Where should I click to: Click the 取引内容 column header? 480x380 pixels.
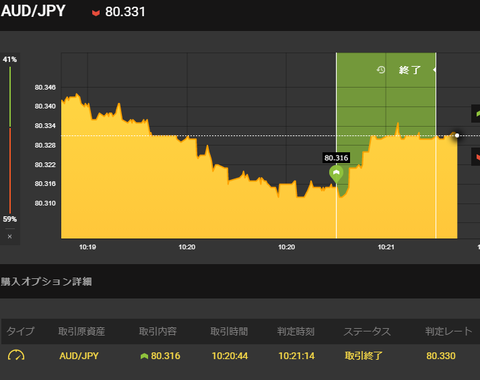(158, 331)
